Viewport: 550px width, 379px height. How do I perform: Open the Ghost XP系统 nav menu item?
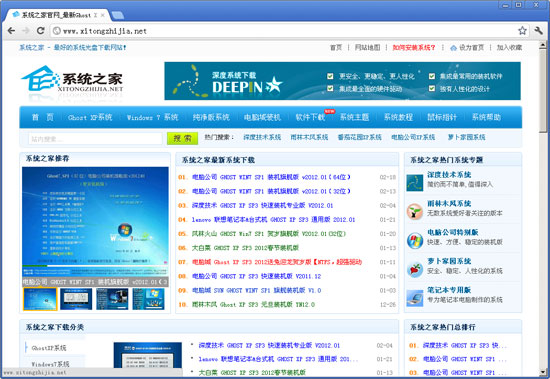point(90,117)
